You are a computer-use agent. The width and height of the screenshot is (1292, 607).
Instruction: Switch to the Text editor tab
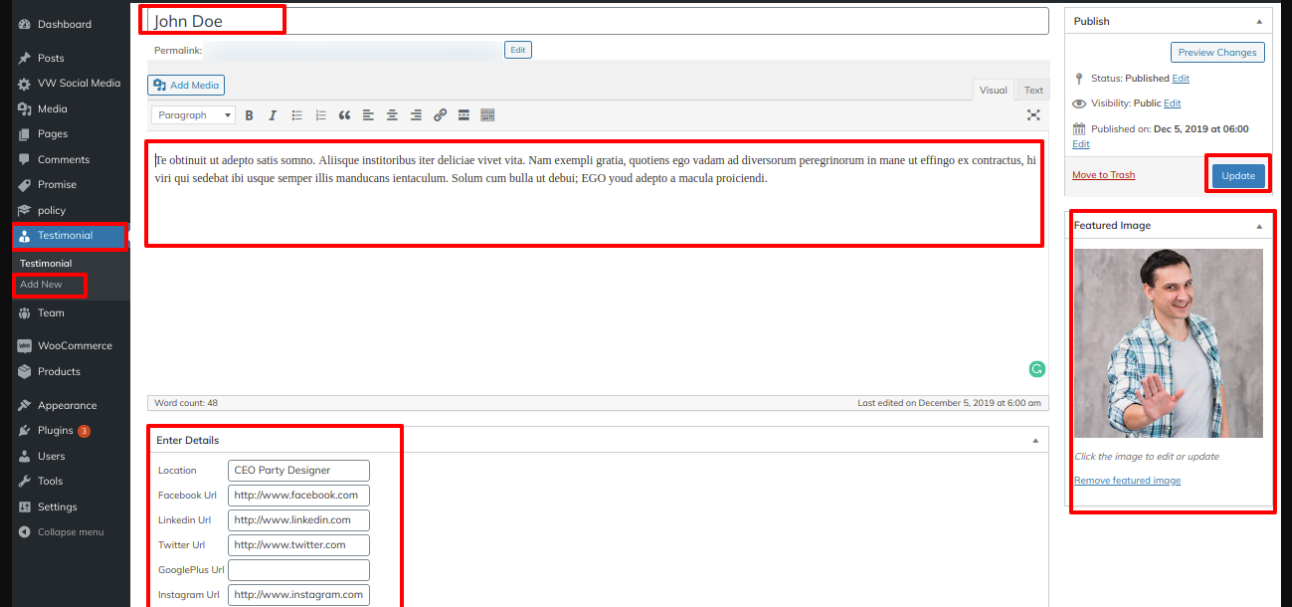coord(1033,90)
